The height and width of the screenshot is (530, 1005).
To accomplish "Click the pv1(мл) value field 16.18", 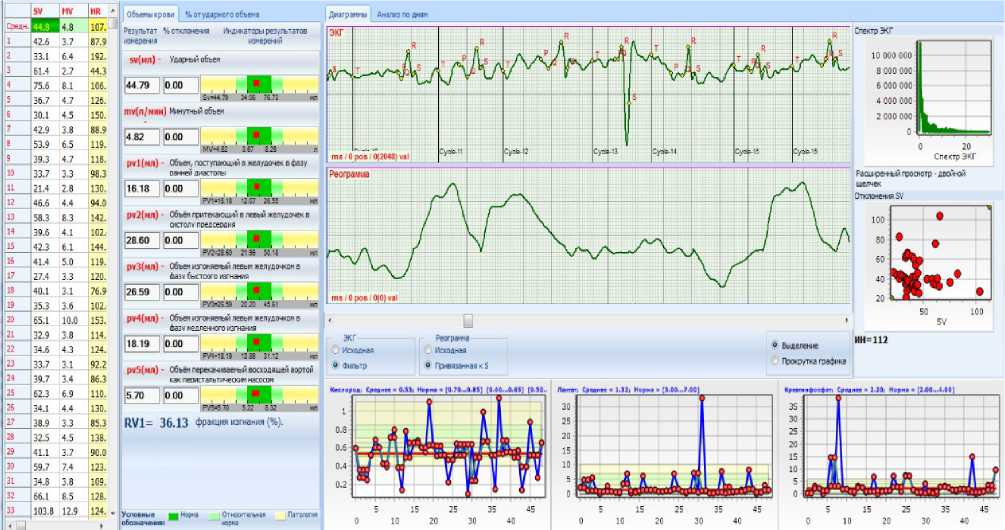I will [x=142, y=188].
